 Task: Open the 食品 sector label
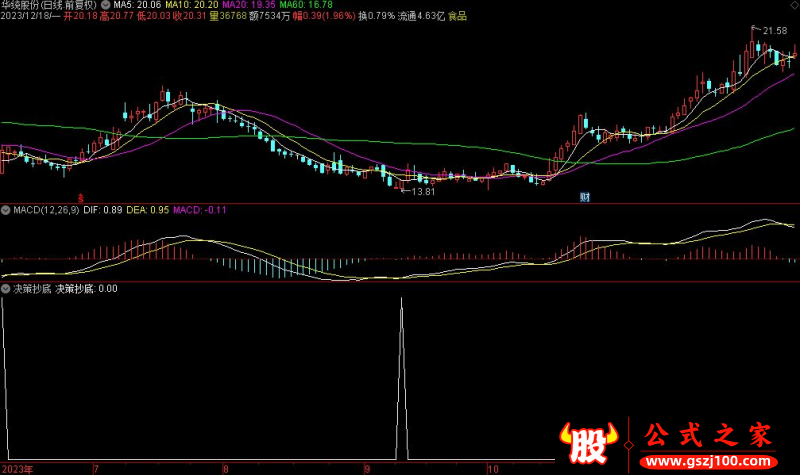(457, 16)
